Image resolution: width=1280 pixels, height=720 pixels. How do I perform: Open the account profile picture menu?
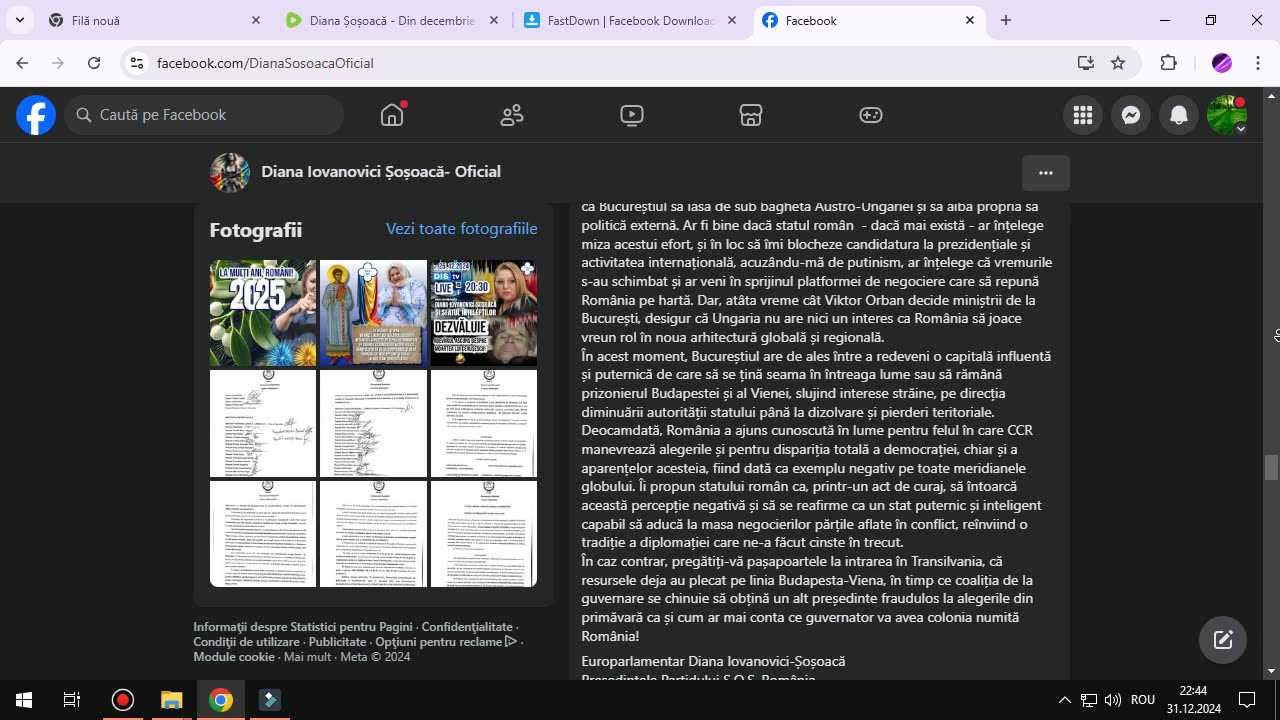tap(1227, 115)
